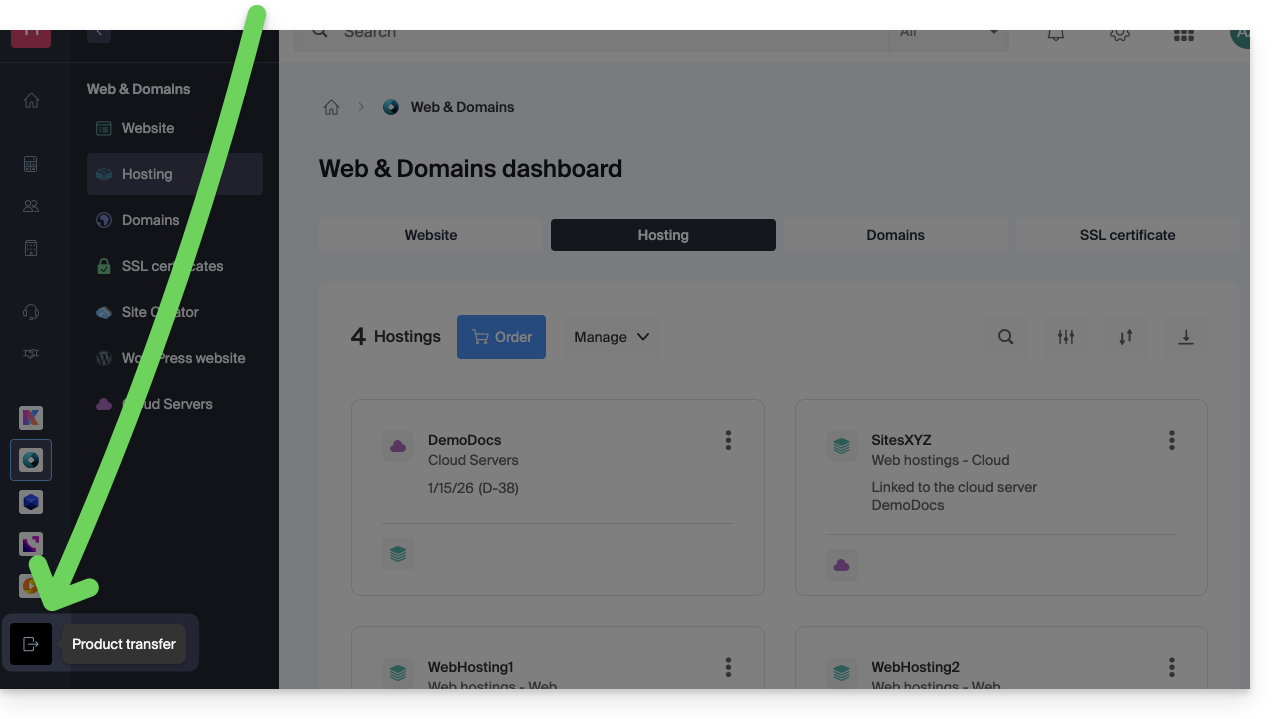Click the blue Order button

point(501,337)
